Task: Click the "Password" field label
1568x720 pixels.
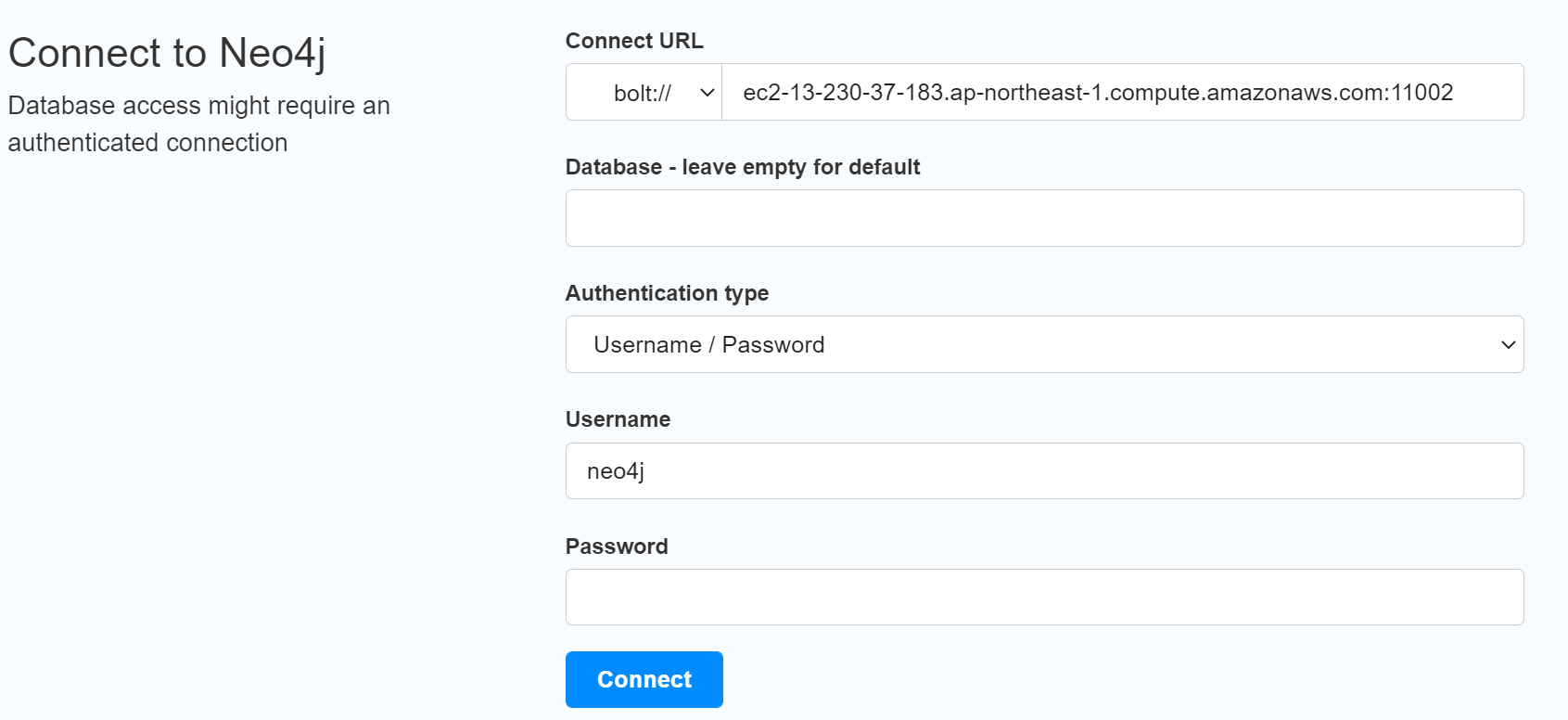Action: pos(617,546)
